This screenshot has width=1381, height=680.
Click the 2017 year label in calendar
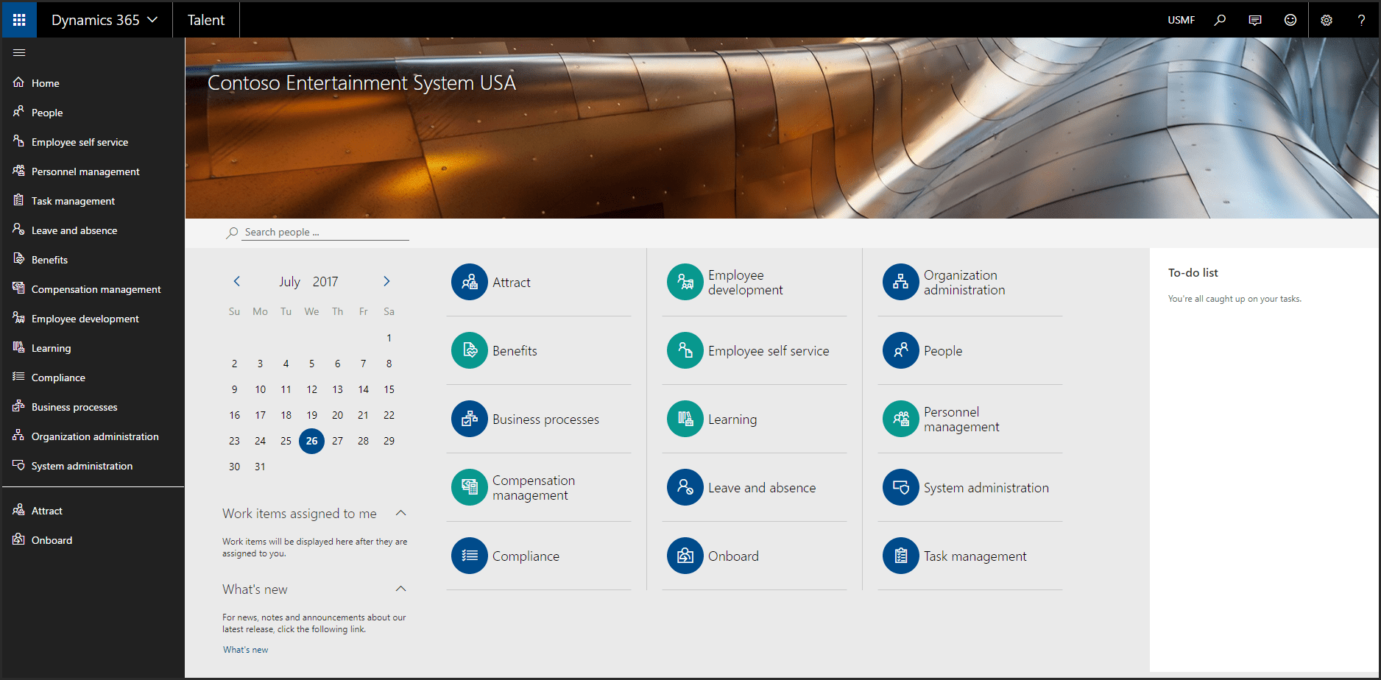(325, 282)
